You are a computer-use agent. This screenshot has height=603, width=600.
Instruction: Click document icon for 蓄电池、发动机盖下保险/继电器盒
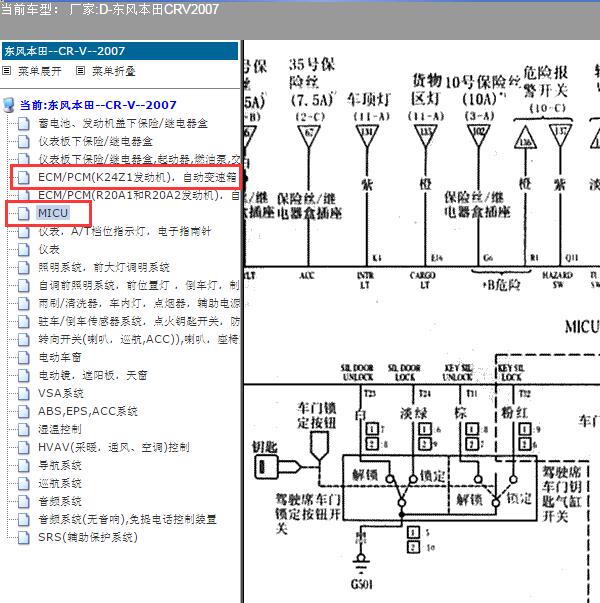click(23, 123)
